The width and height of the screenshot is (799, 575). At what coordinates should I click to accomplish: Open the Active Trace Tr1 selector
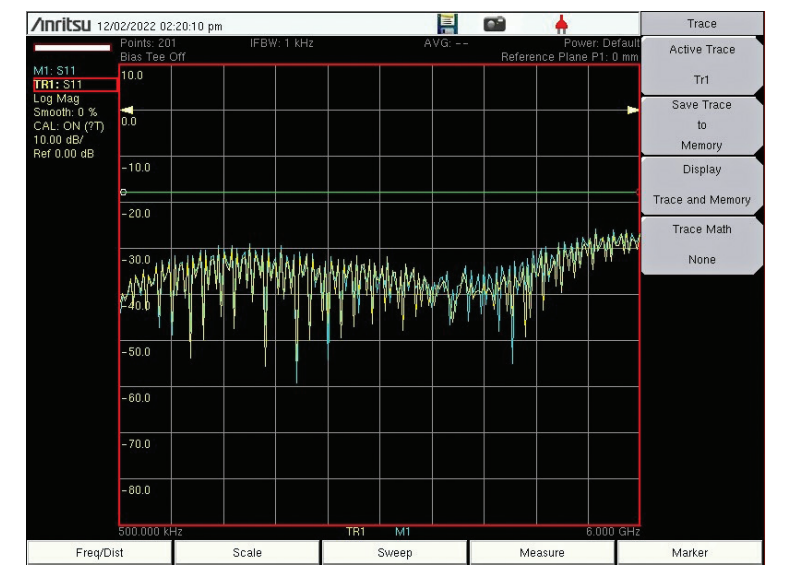701,64
